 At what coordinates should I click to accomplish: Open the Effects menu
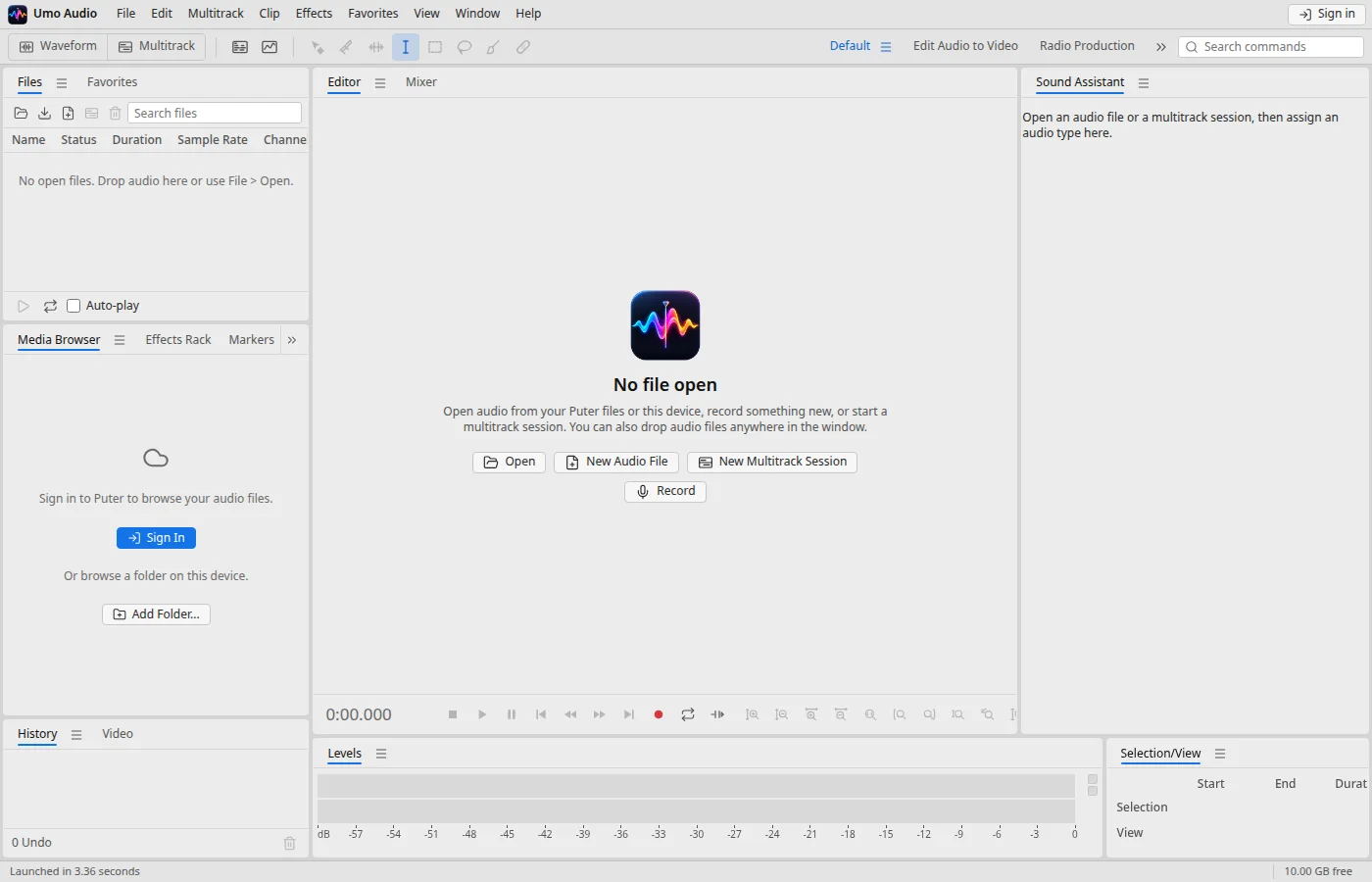coord(314,14)
